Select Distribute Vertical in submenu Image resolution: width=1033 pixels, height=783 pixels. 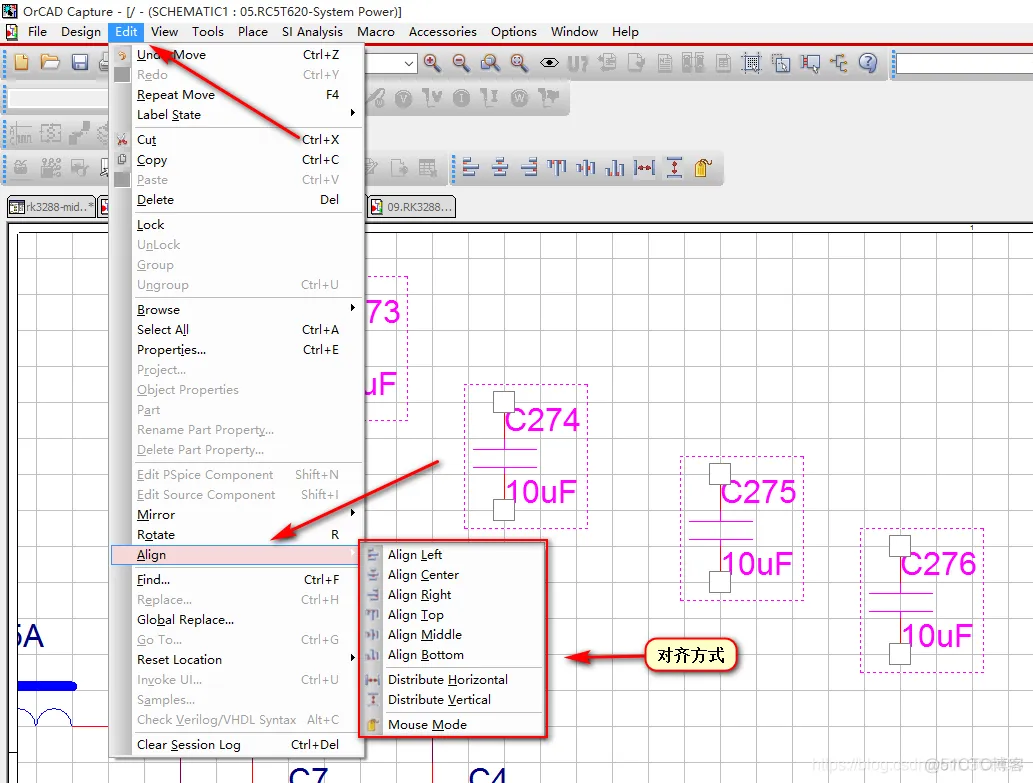[x=453, y=699]
